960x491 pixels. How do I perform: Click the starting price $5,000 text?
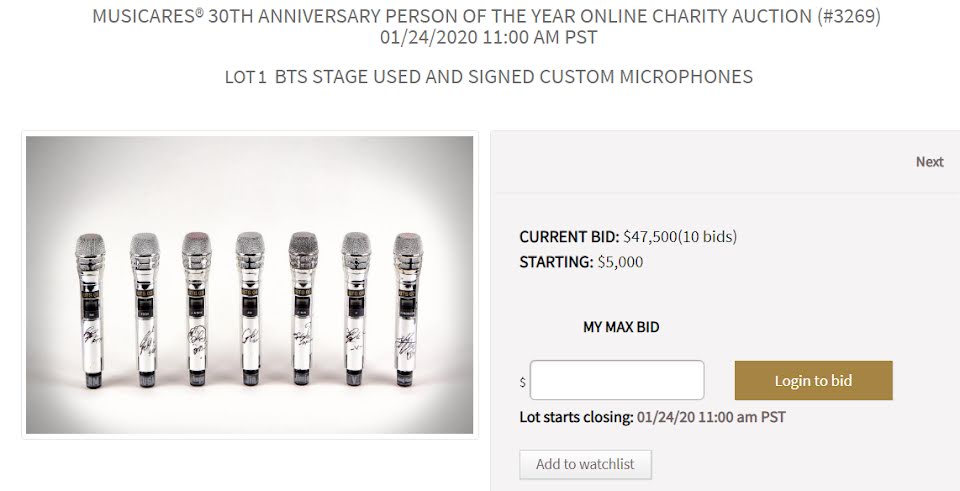[x=618, y=262]
